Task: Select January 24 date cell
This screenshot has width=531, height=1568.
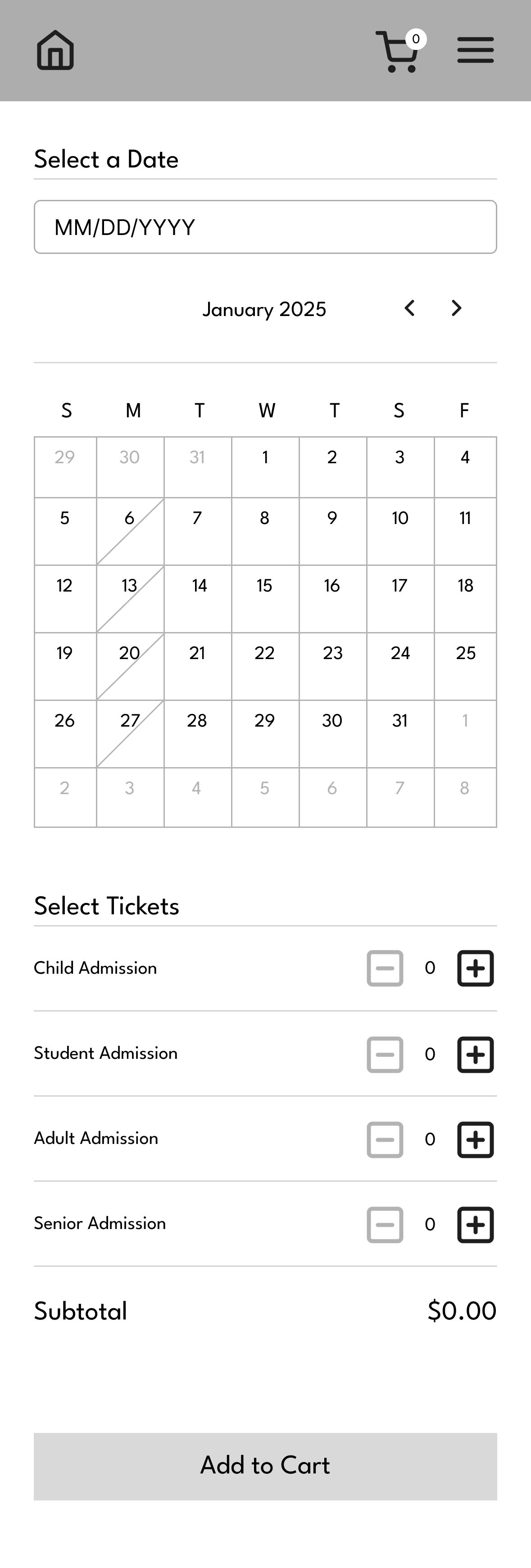Action: tap(400, 667)
